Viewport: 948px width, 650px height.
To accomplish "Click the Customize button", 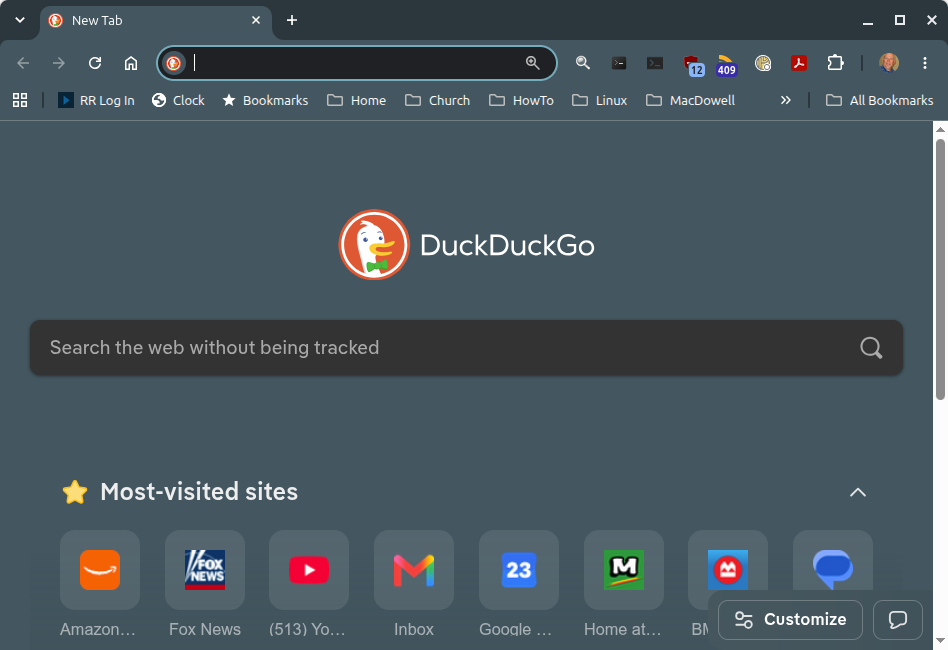I will coord(790,620).
